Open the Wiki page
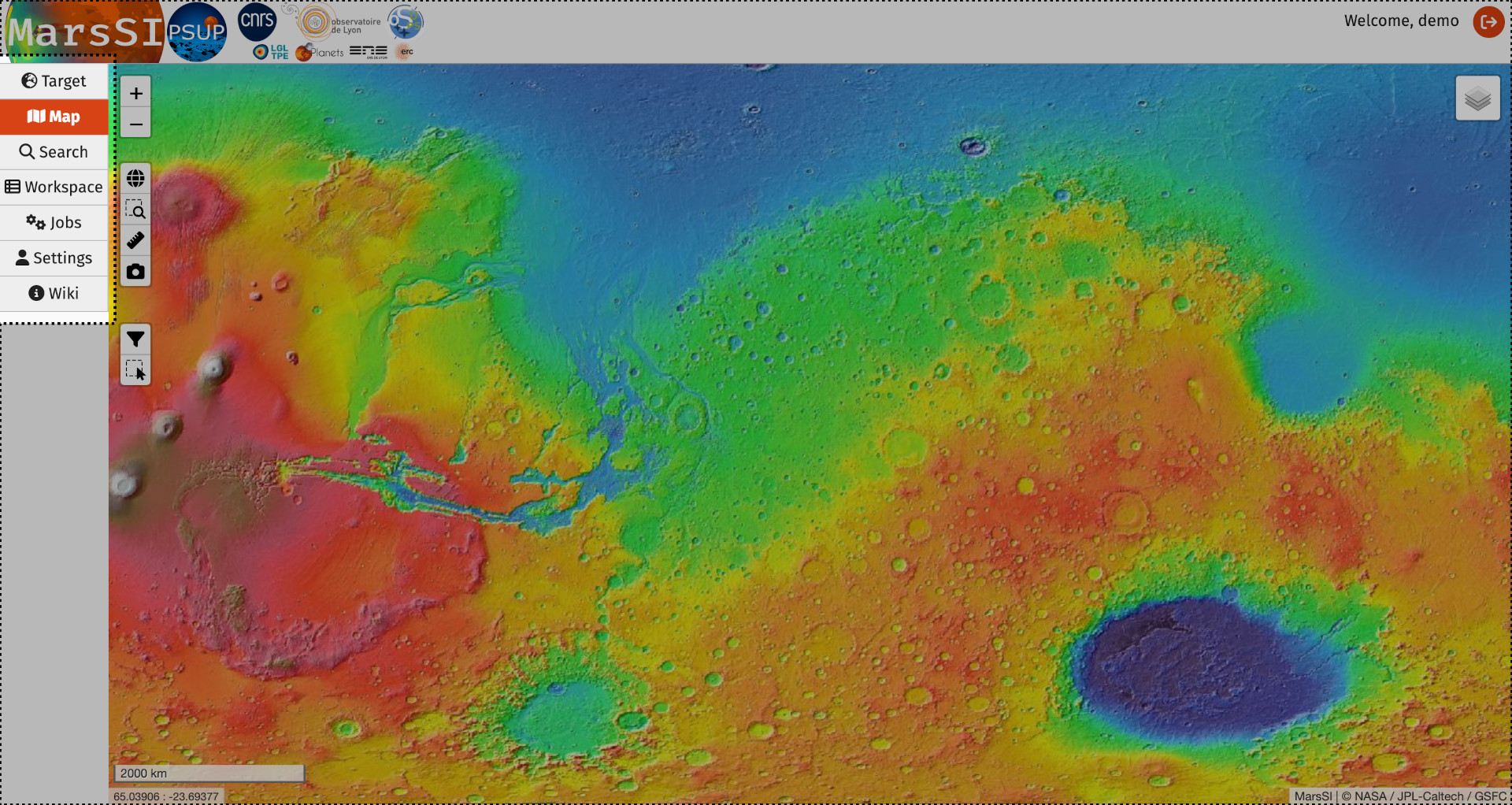This screenshot has width=1512, height=805. pos(54,294)
